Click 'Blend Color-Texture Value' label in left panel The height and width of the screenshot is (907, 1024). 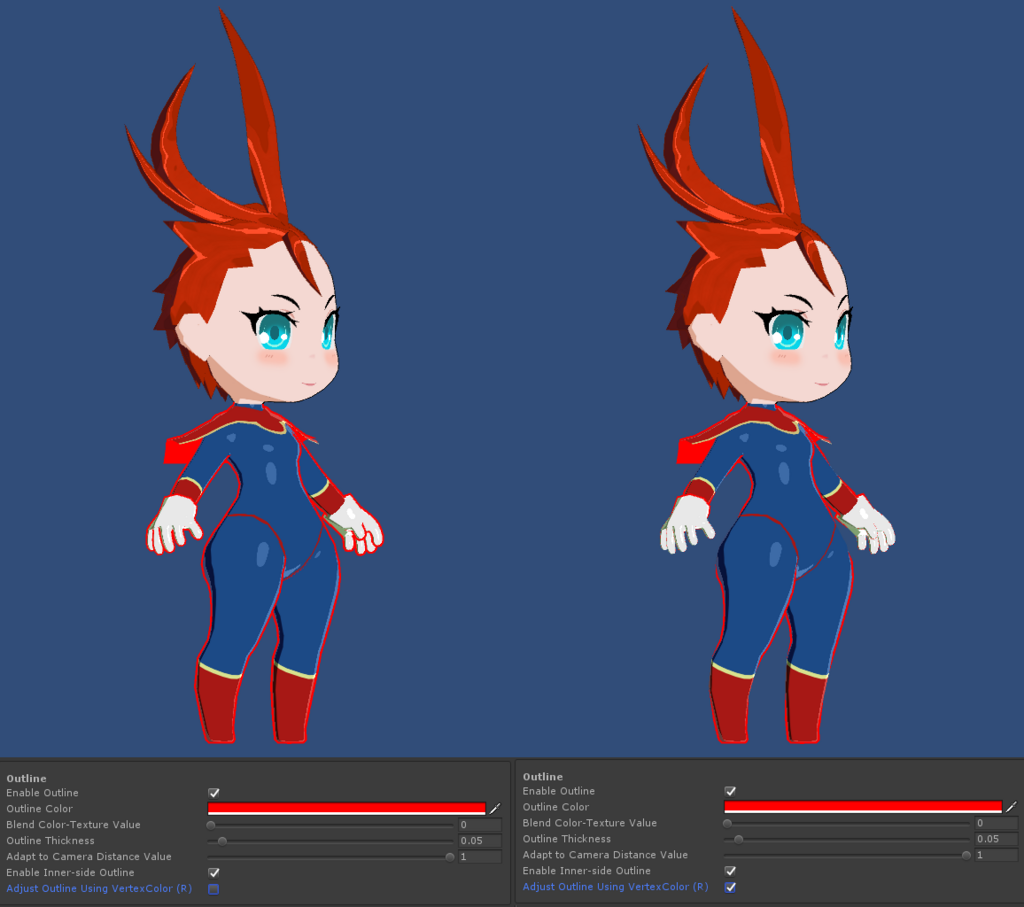(73, 825)
